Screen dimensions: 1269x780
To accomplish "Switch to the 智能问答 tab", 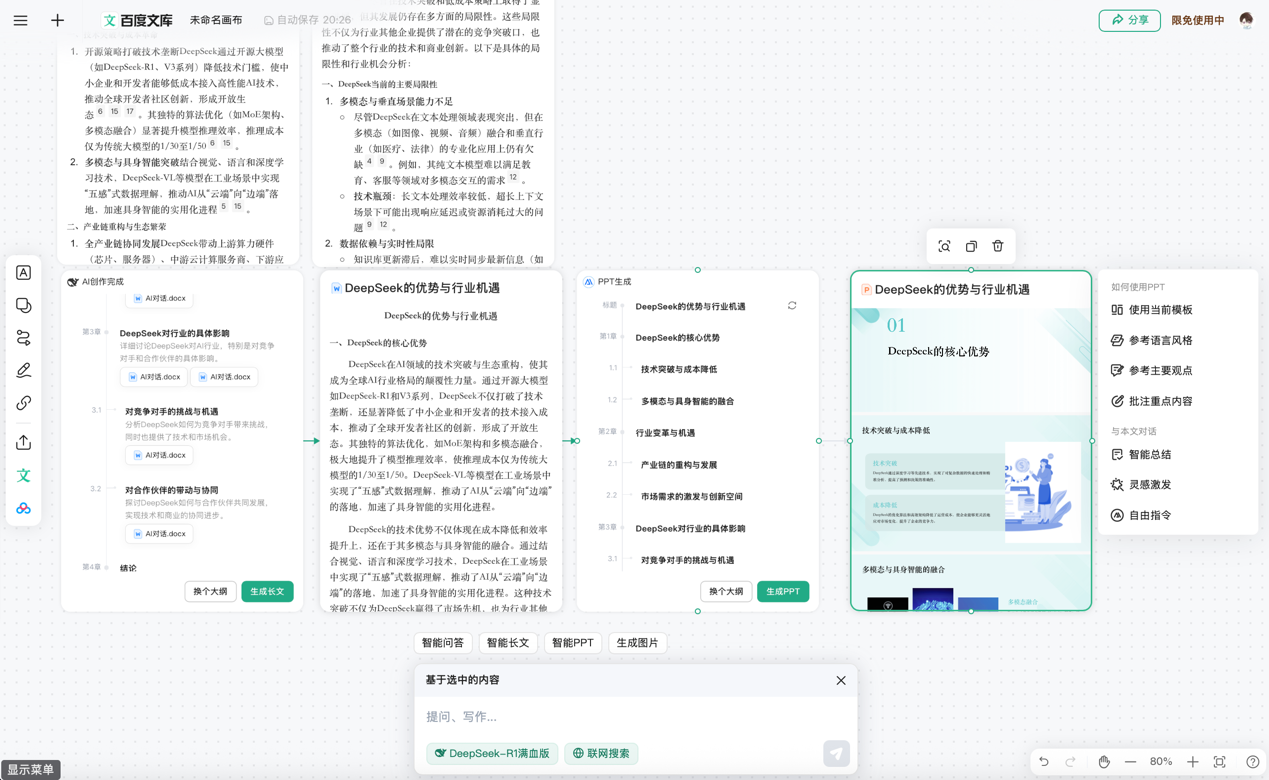I will pyautogui.click(x=443, y=643).
